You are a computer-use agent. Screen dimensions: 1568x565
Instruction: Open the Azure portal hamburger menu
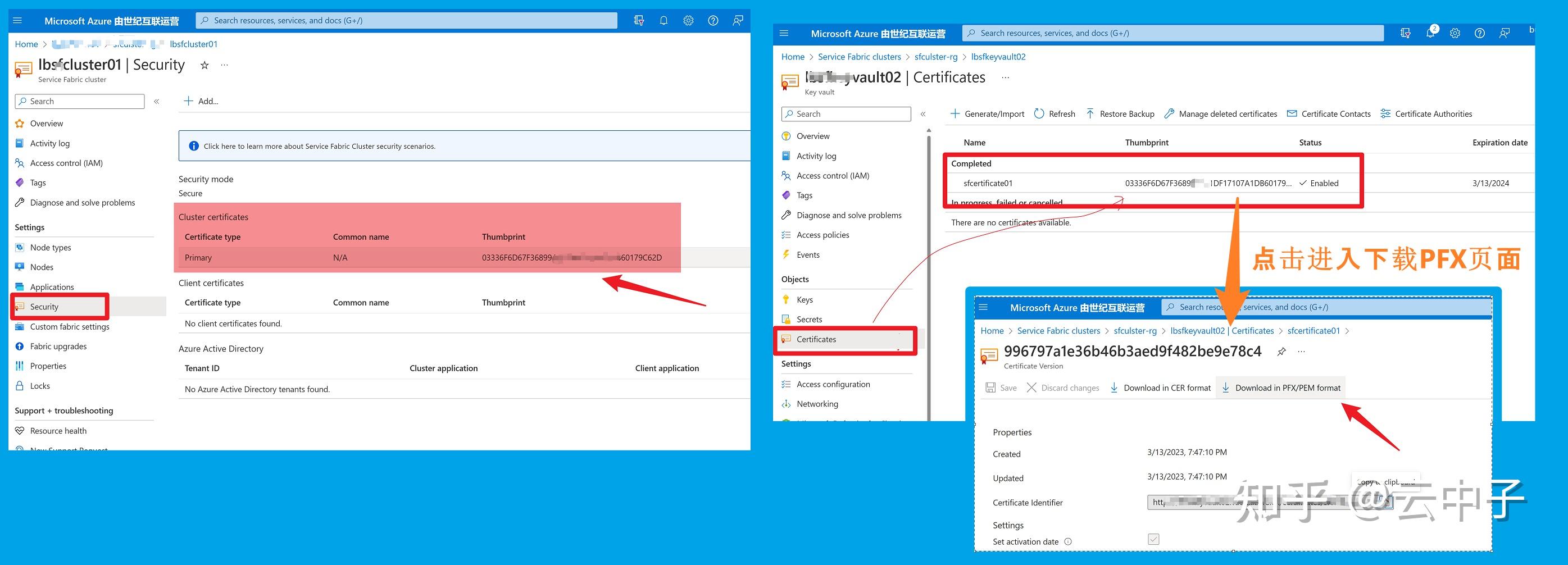click(17, 20)
